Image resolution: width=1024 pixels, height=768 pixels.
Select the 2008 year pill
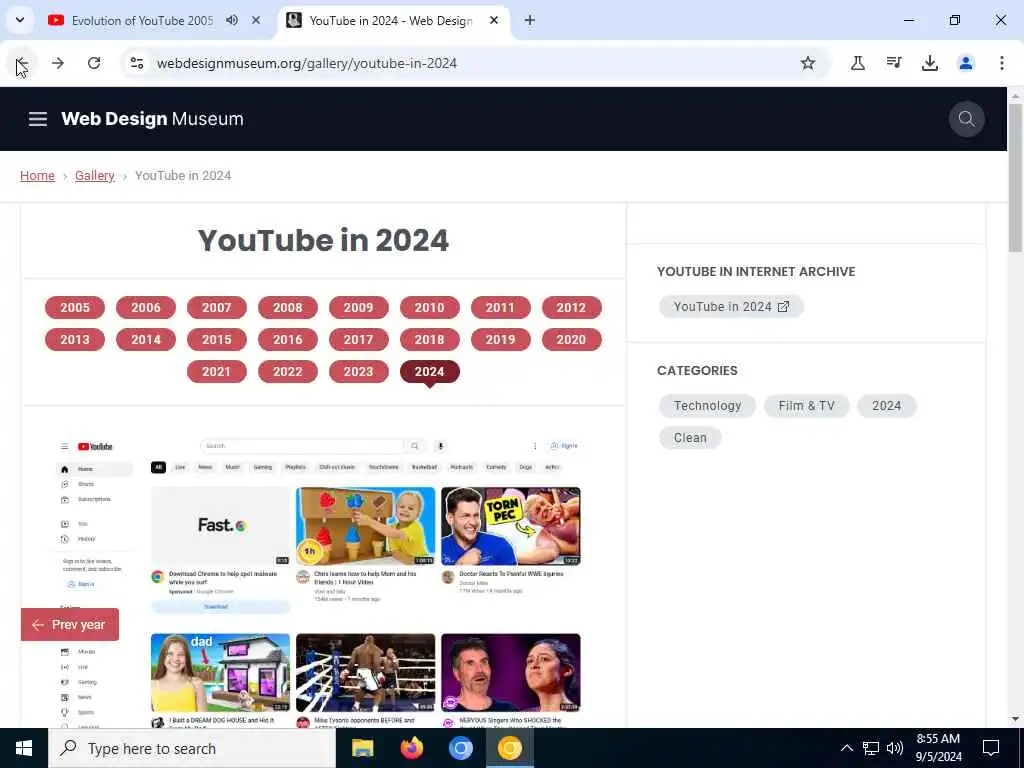[x=288, y=308]
